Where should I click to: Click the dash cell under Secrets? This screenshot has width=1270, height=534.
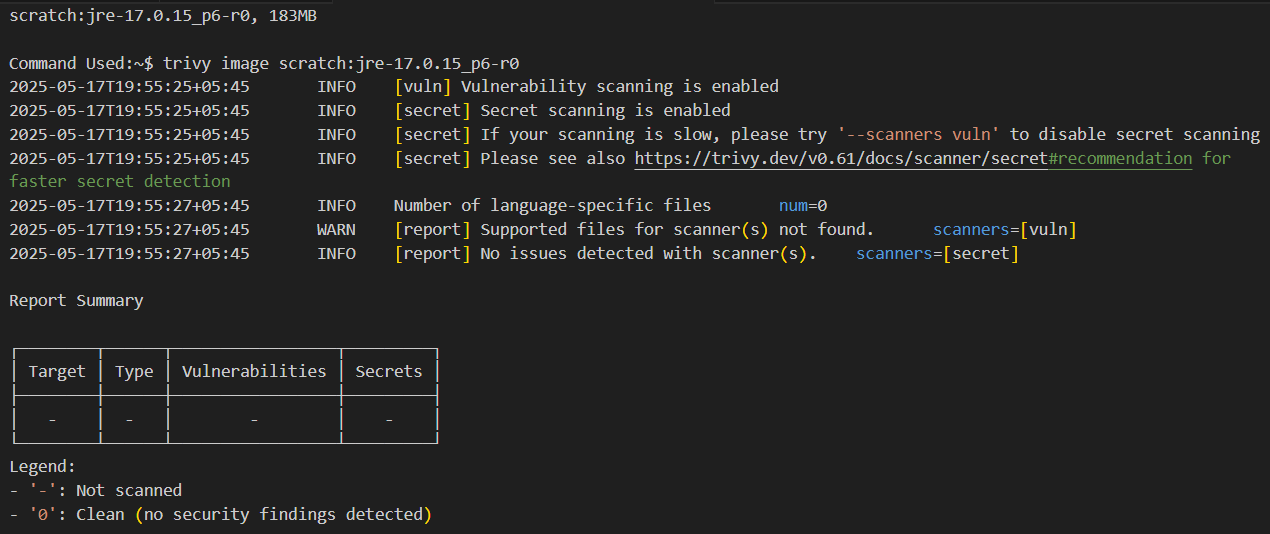pyautogui.click(x=389, y=420)
